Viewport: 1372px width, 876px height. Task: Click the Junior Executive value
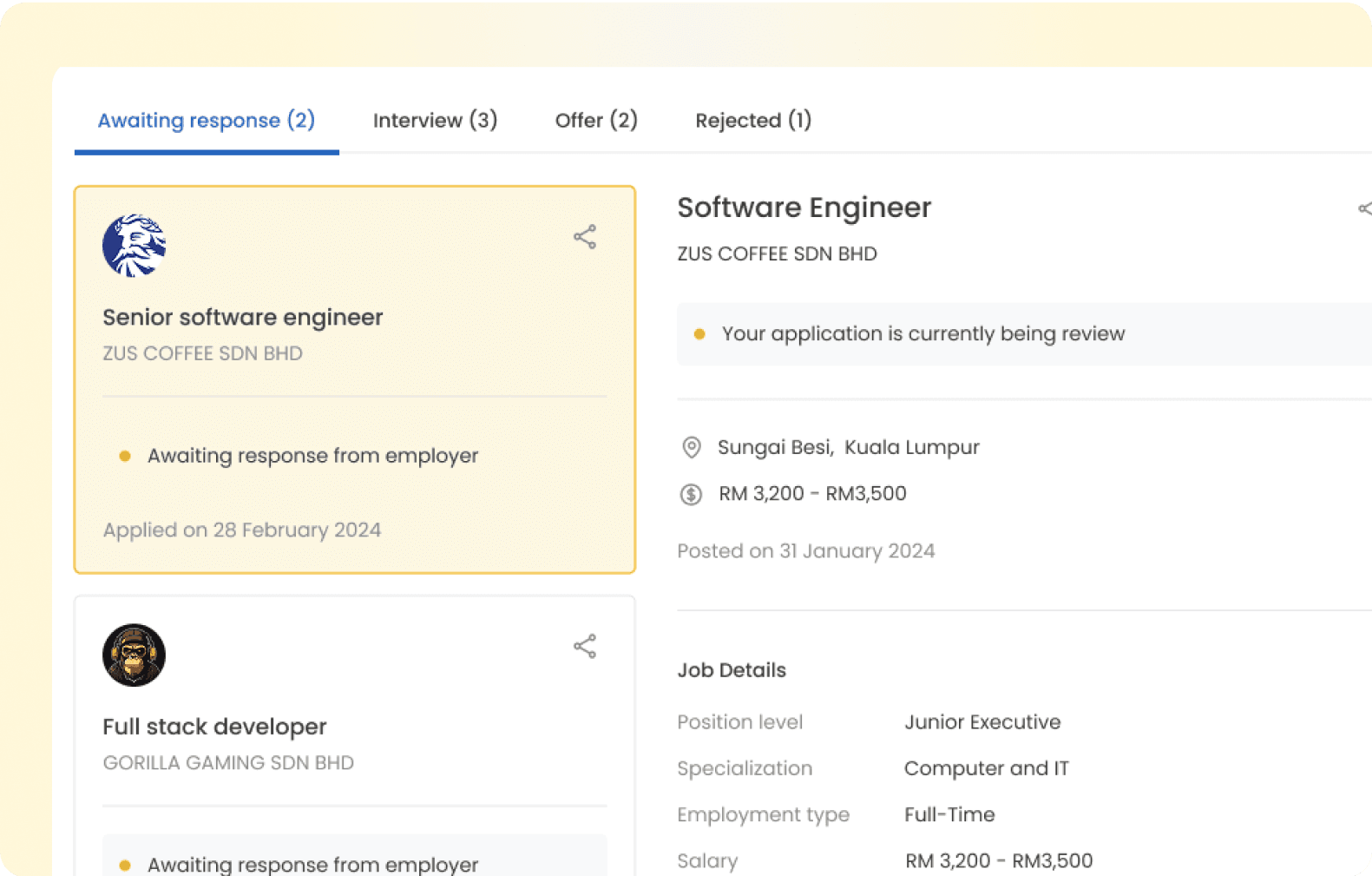click(982, 722)
